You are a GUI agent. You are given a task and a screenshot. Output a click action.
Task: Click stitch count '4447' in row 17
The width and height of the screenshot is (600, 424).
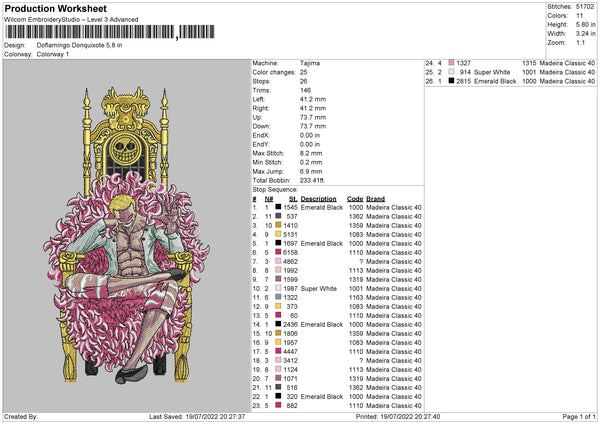pyautogui.click(x=290, y=352)
